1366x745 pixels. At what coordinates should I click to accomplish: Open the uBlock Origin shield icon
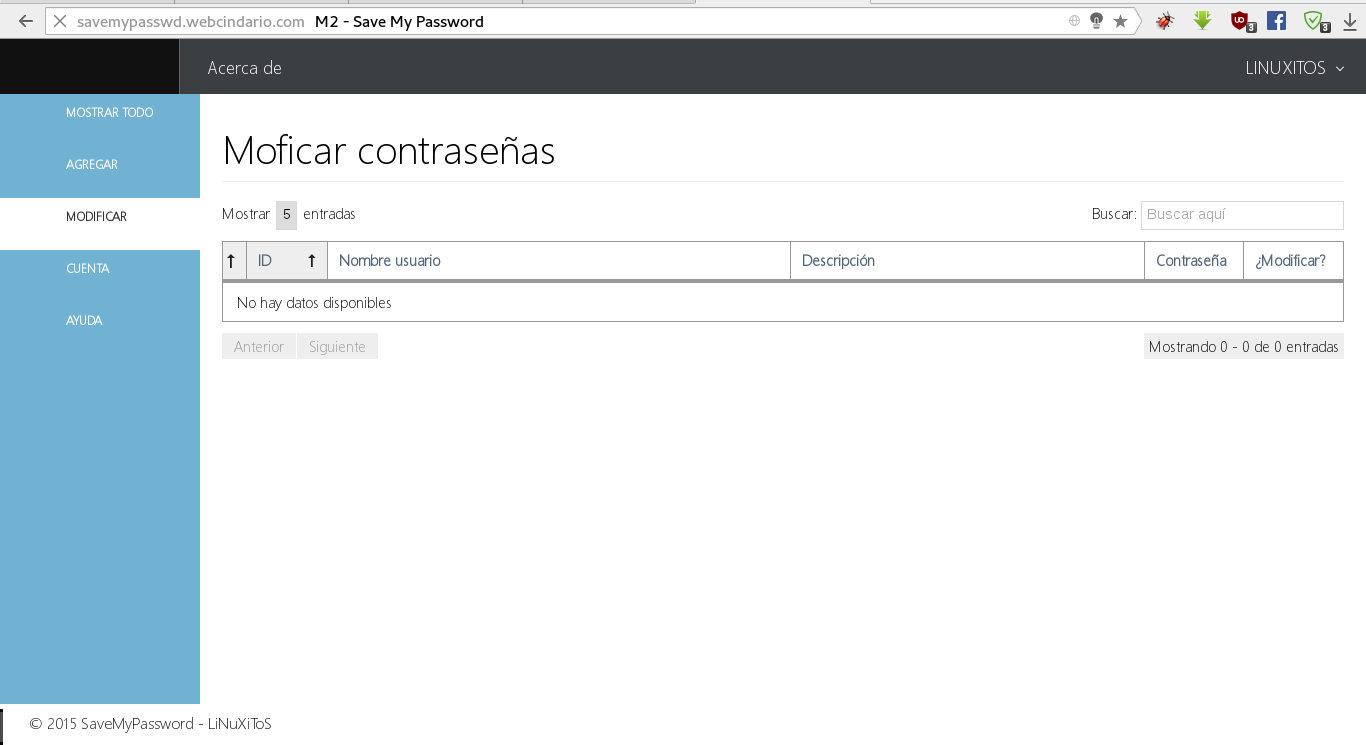1242,21
